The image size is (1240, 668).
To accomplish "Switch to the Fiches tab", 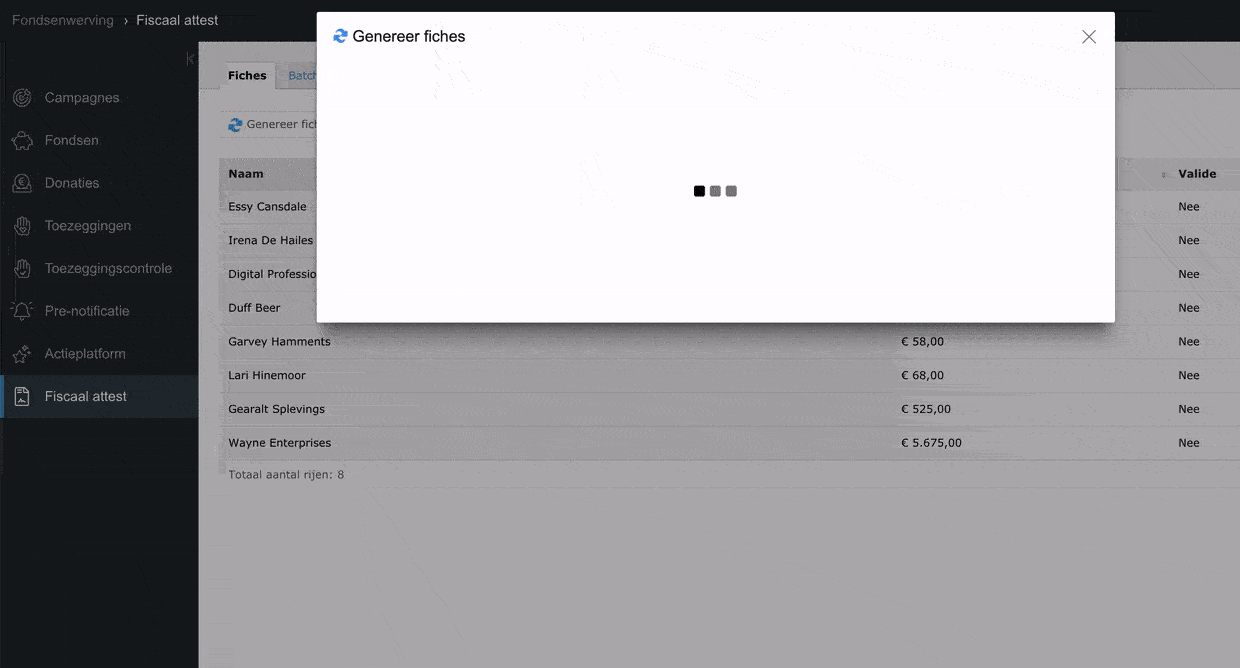I will click(247, 76).
